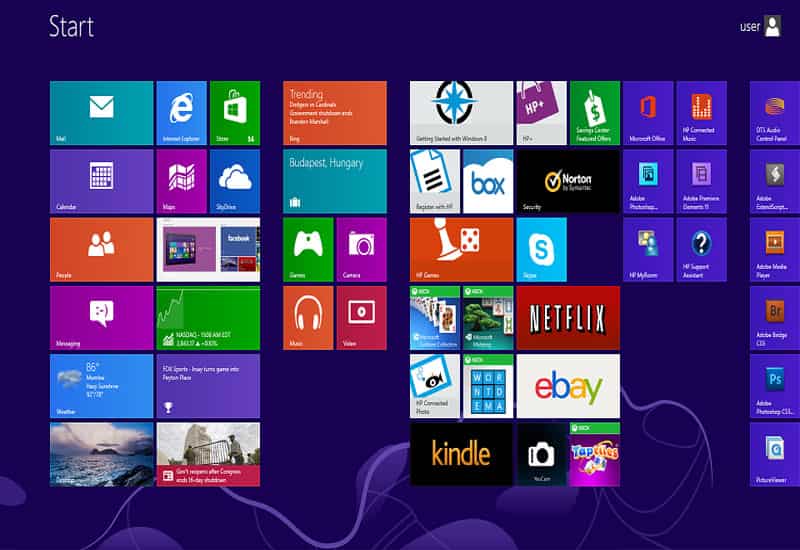The height and width of the screenshot is (550, 800).
Task: Open Getting Started with Windows 8 tile
Action: point(461,113)
